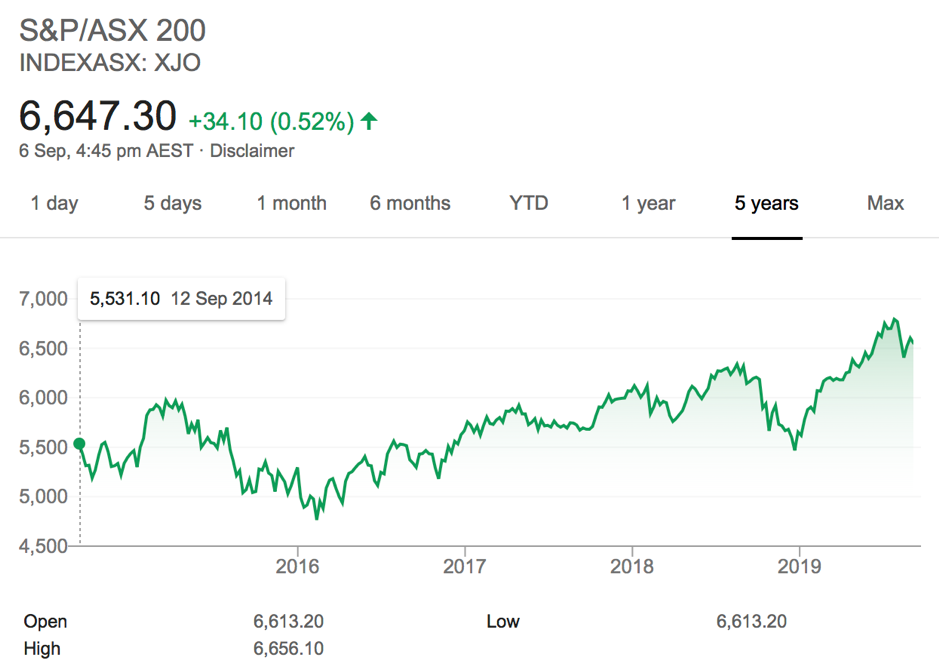The image size is (939, 672).
Task: Switch to 1 year view
Action: tap(648, 203)
